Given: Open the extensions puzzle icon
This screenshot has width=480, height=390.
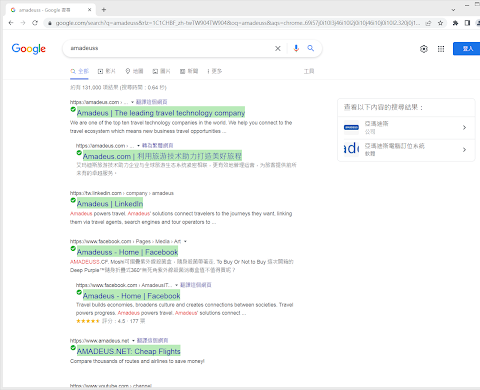Looking at the screenshot, I should pos(455,23).
